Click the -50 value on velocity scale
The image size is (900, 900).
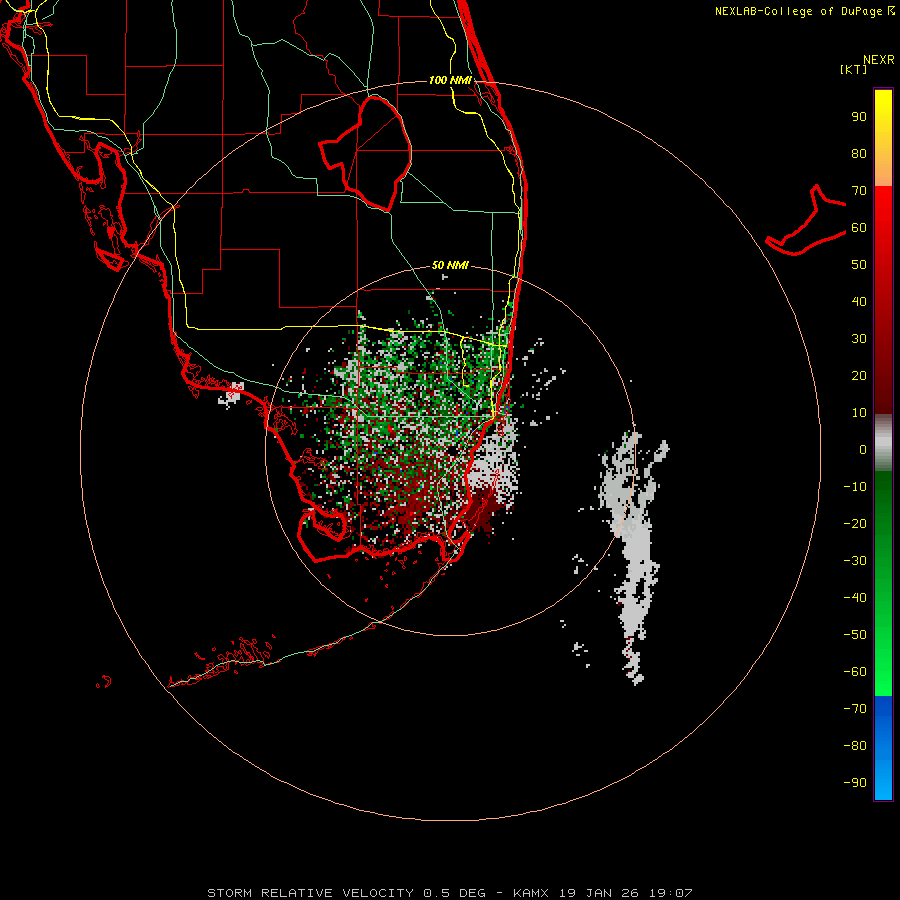click(855, 635)
